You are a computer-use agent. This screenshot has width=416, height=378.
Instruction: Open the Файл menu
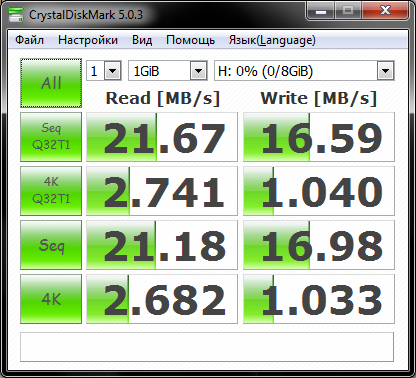(x=29, y=40)
